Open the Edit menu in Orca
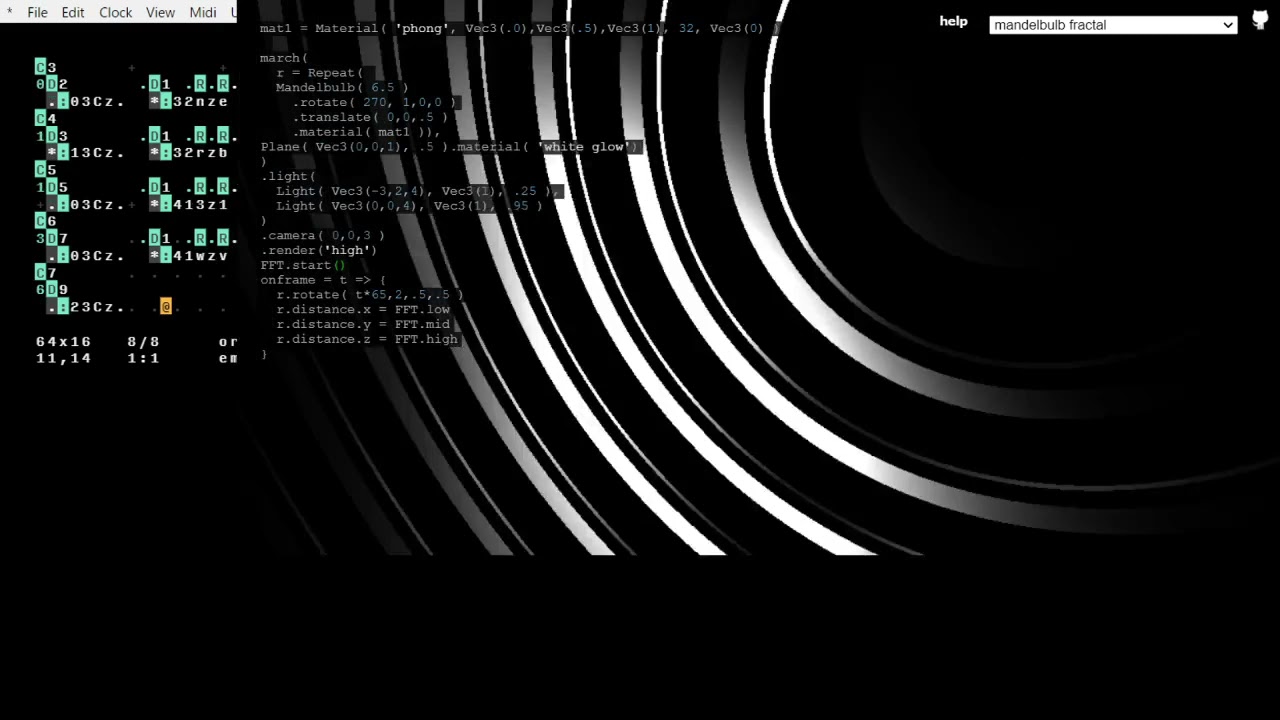The image size is (1280, 720). pos(73,12)
